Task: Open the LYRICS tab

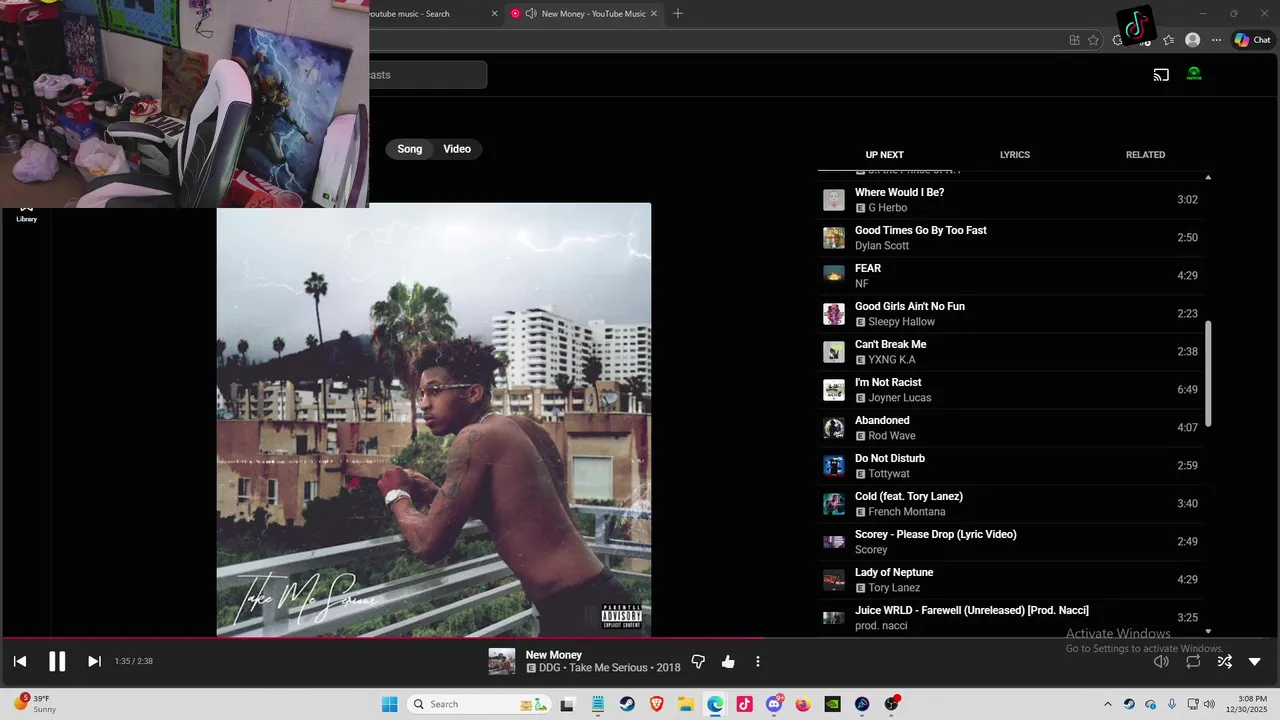Action: (1015, 155)
